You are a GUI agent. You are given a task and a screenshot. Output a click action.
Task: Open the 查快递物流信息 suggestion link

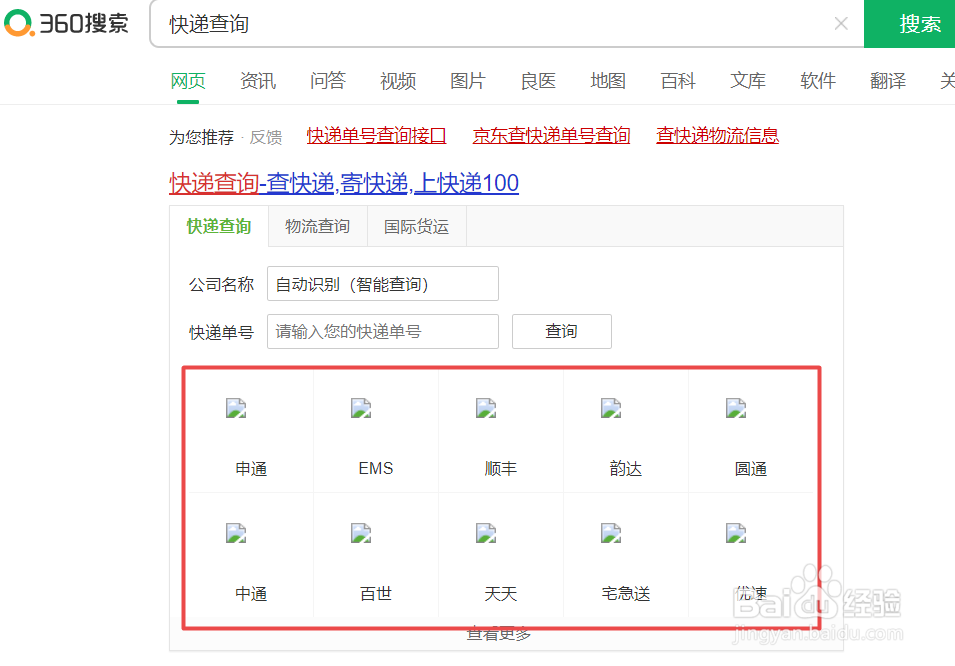point(717,135)
